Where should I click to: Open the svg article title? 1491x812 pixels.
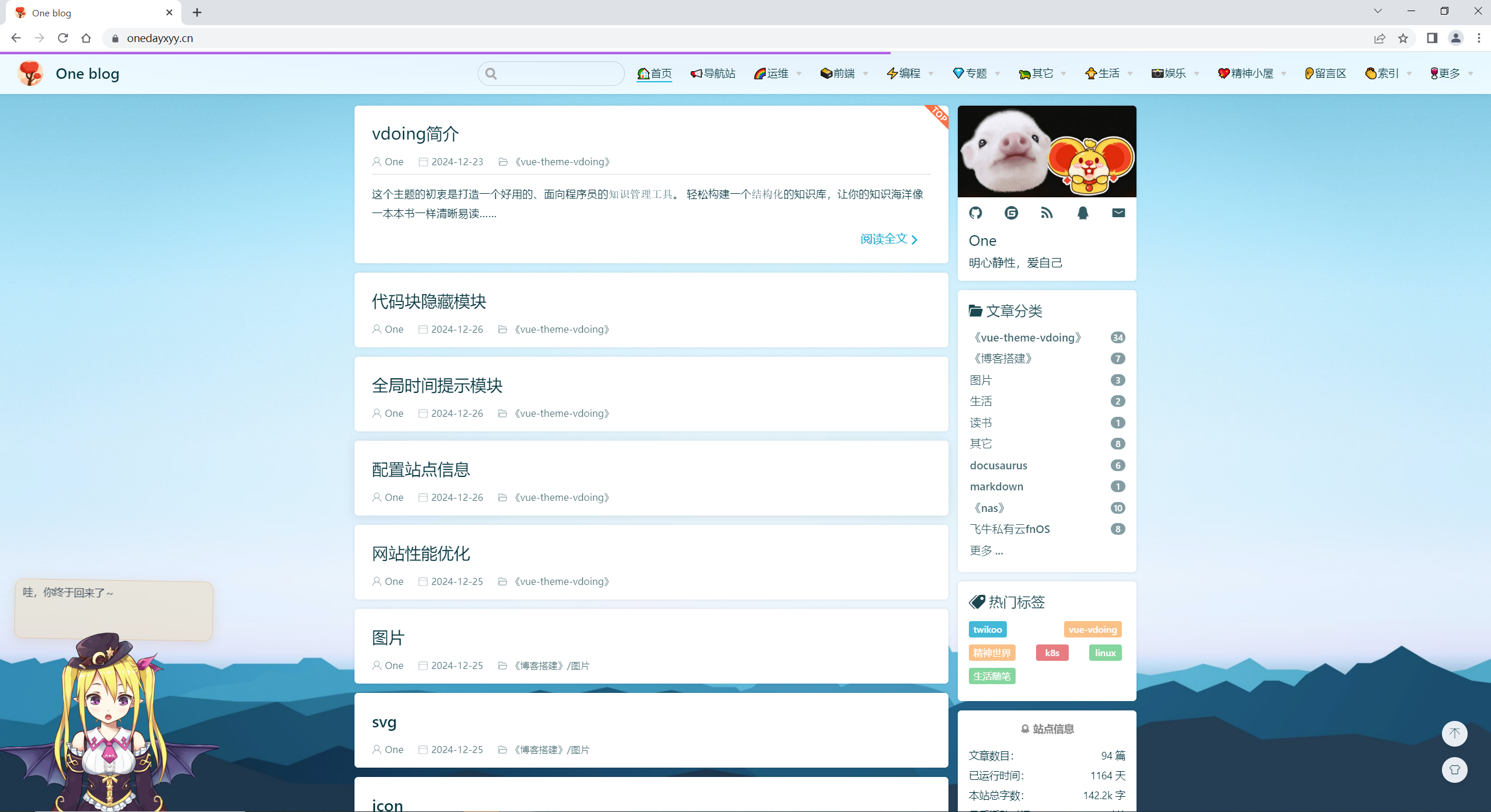pyautogui.click(x=384, y=722)
